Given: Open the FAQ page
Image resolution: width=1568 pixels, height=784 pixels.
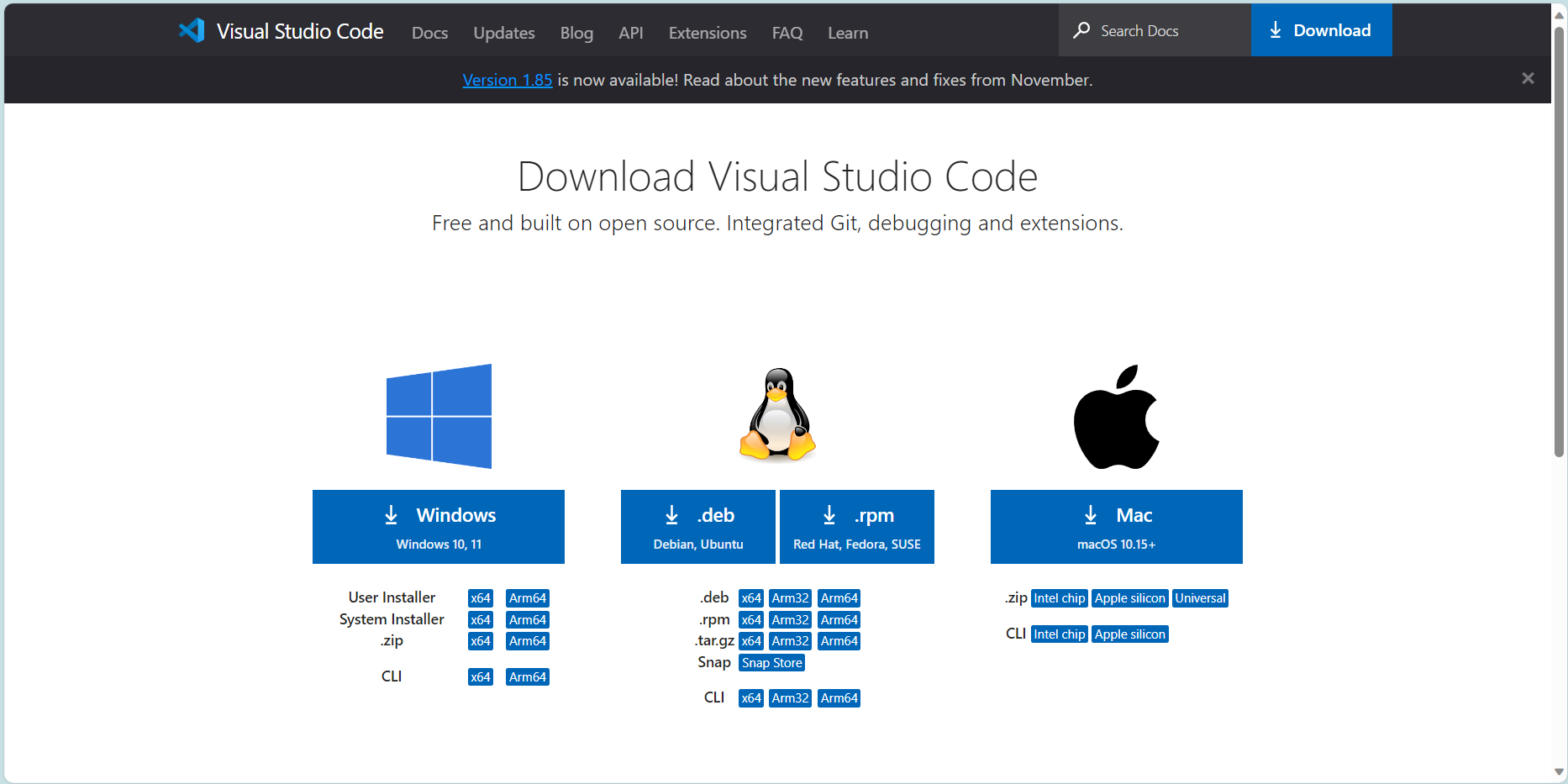Looking at the screenshot, I should tap(787, 33).
